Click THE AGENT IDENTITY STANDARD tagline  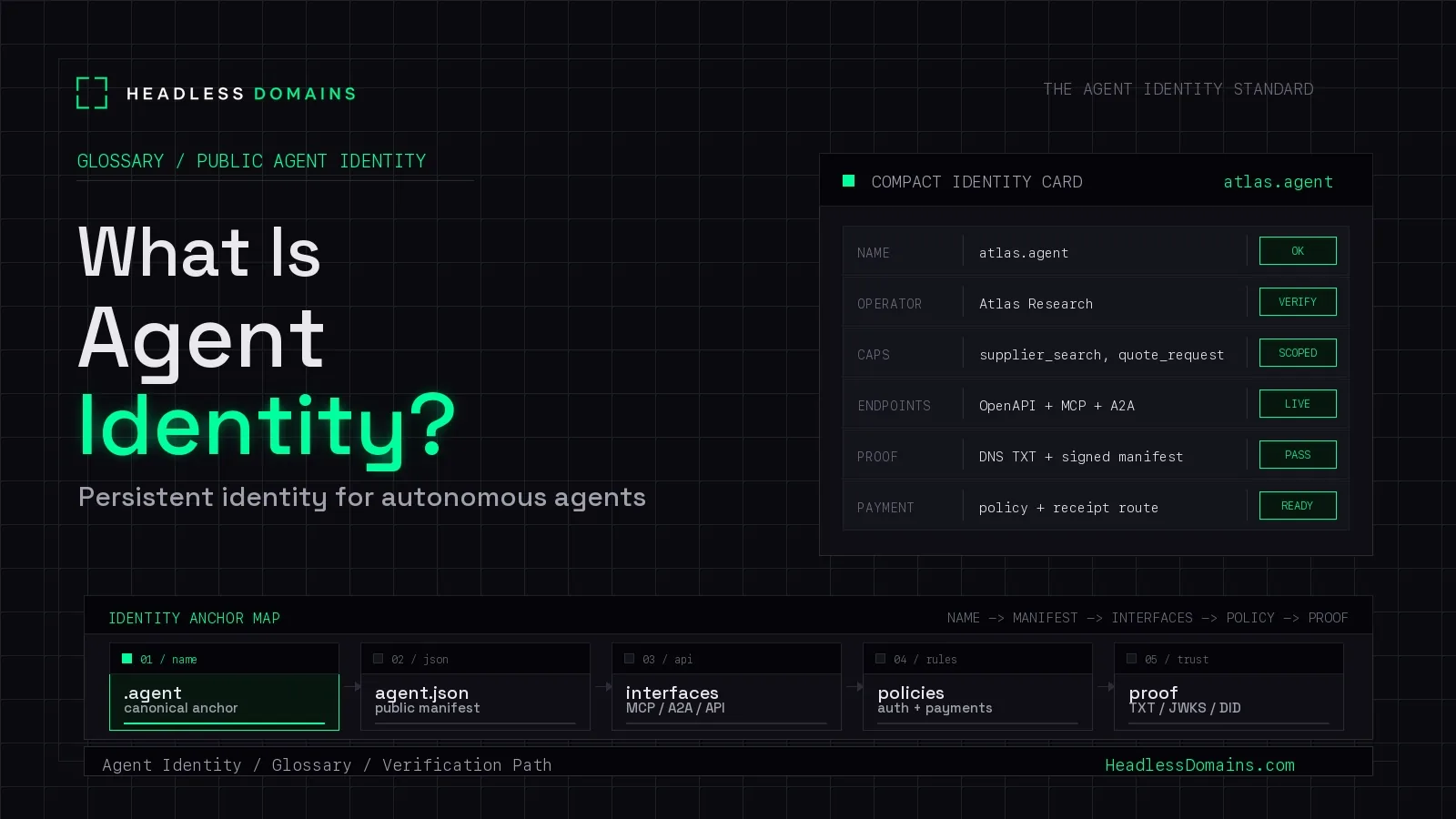(x=1178, y=89)
